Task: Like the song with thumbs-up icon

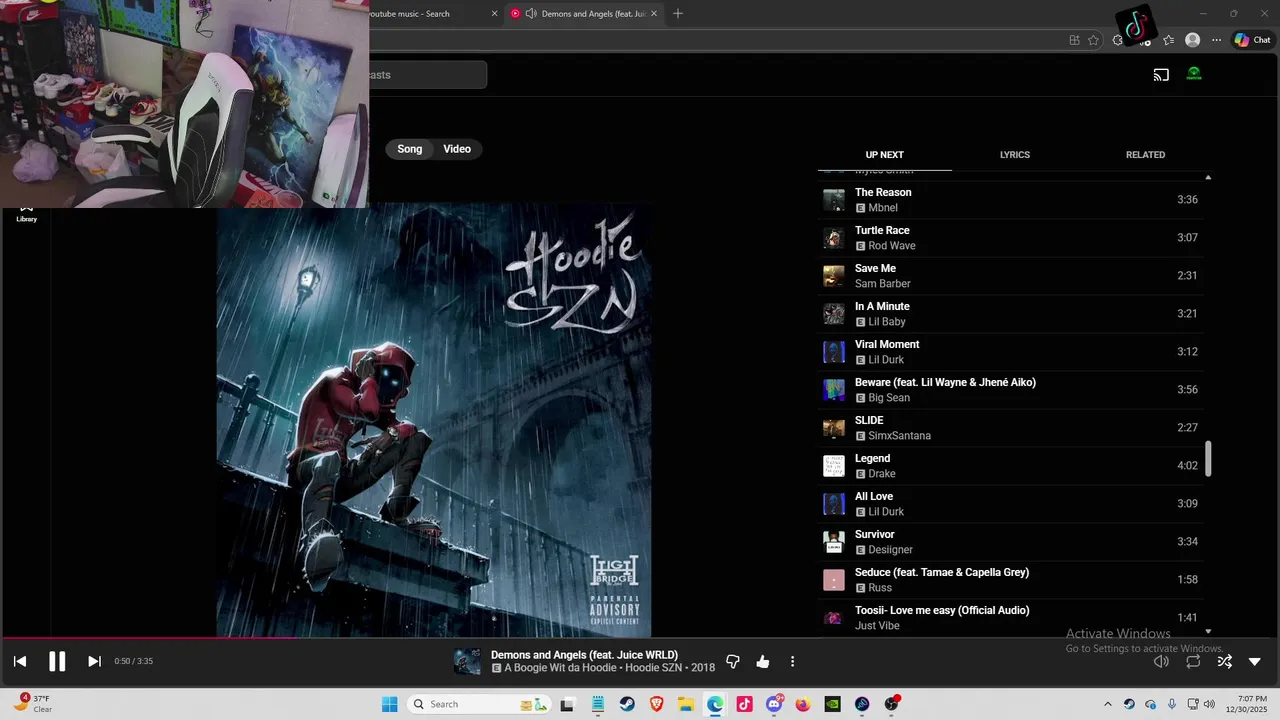Action: point(763,661)
